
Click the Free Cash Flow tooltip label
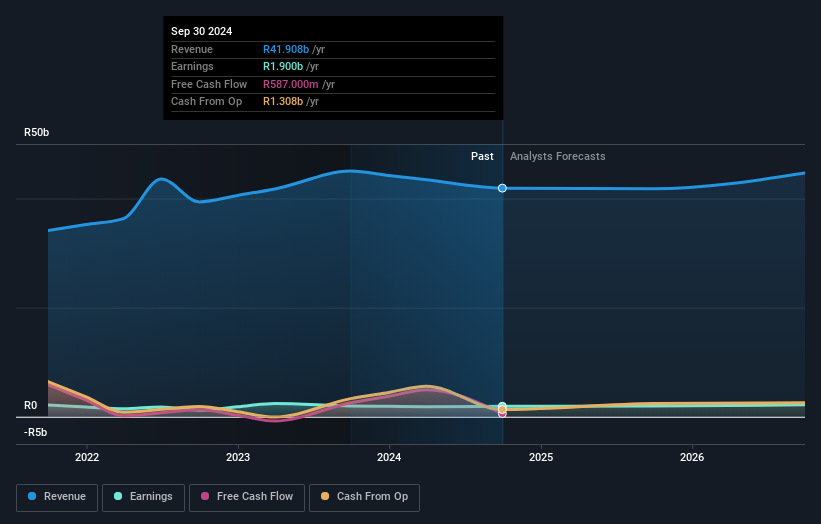pyautogui.click(x=209, y=84)
